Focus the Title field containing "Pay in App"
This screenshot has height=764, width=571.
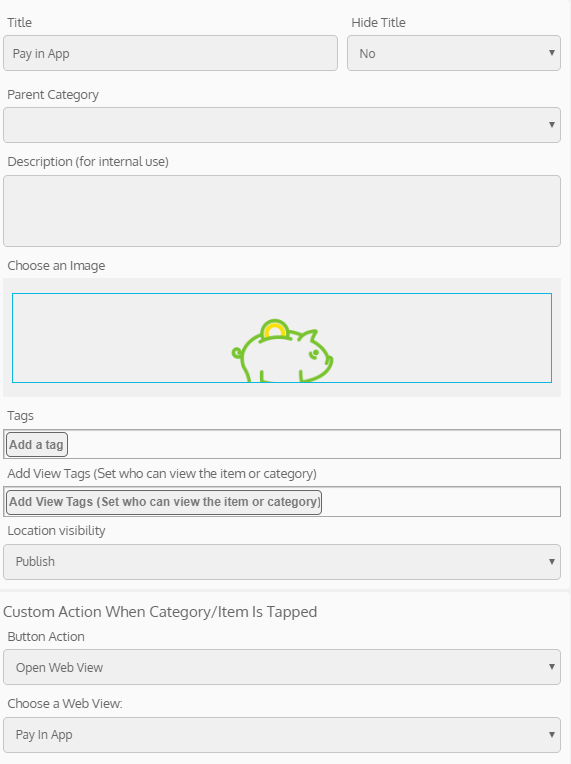tap(170, 53)
